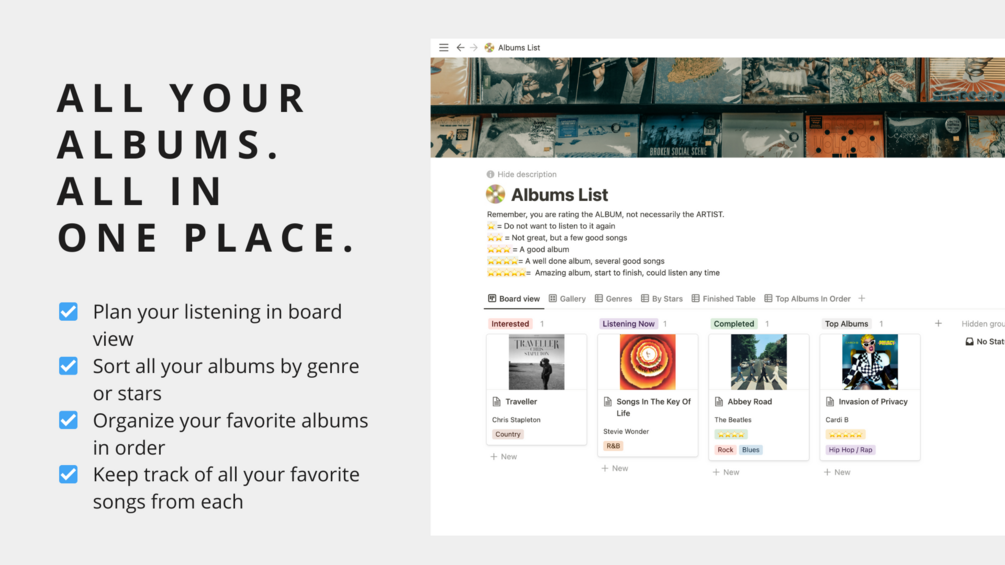Click the Albums List disc page icon
This screenshot has width=1005, height=565.
(495, 194)
